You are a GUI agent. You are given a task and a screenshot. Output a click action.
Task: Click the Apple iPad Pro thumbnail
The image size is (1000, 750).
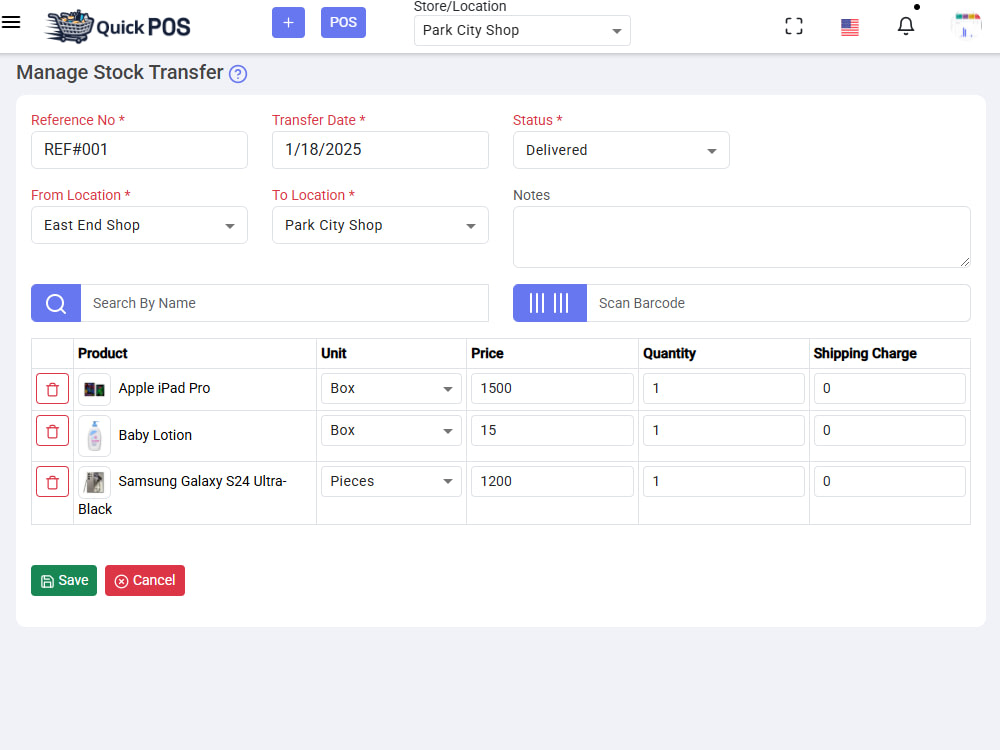94,389
